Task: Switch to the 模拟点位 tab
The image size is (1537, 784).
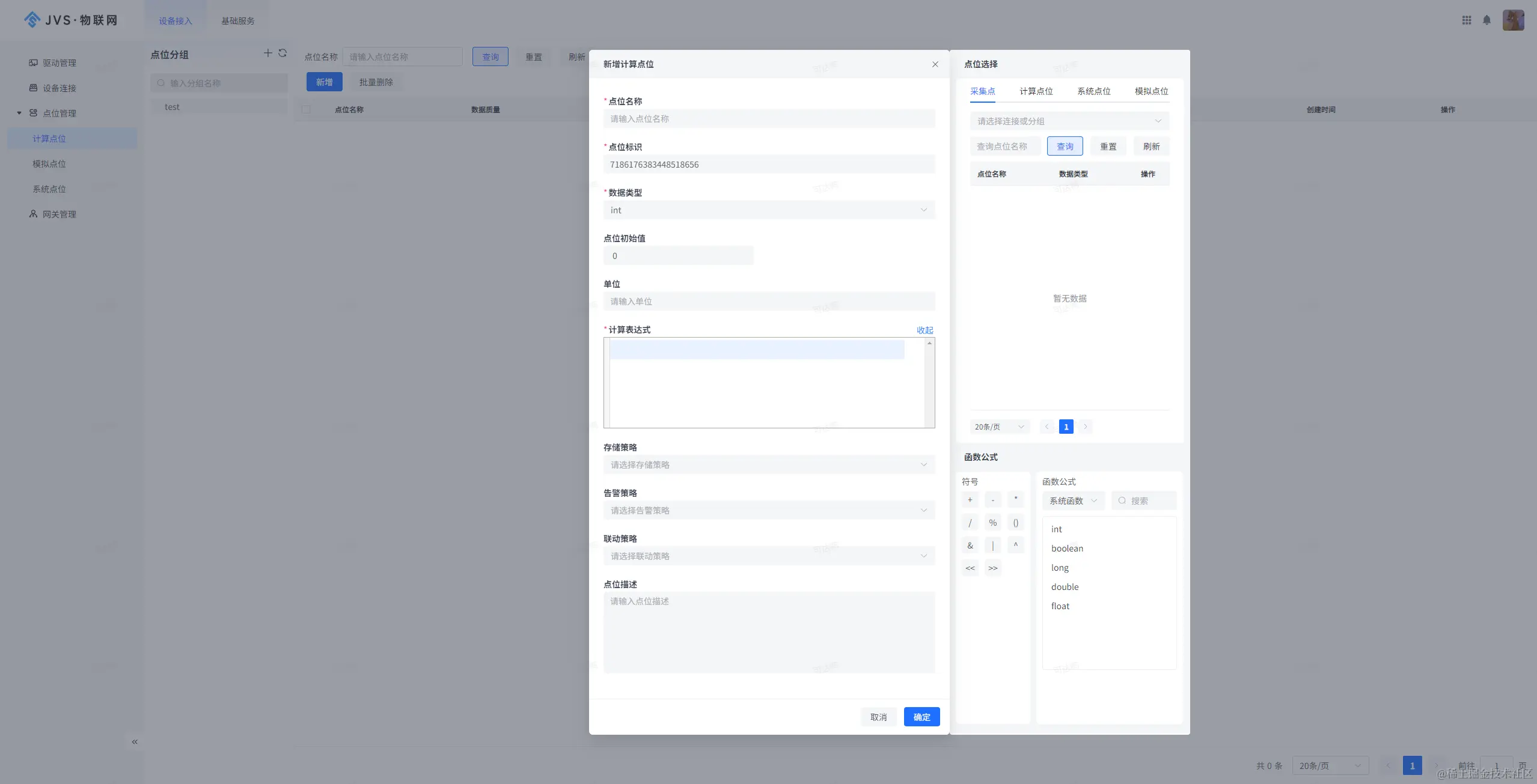Action: click(1150, 91)
